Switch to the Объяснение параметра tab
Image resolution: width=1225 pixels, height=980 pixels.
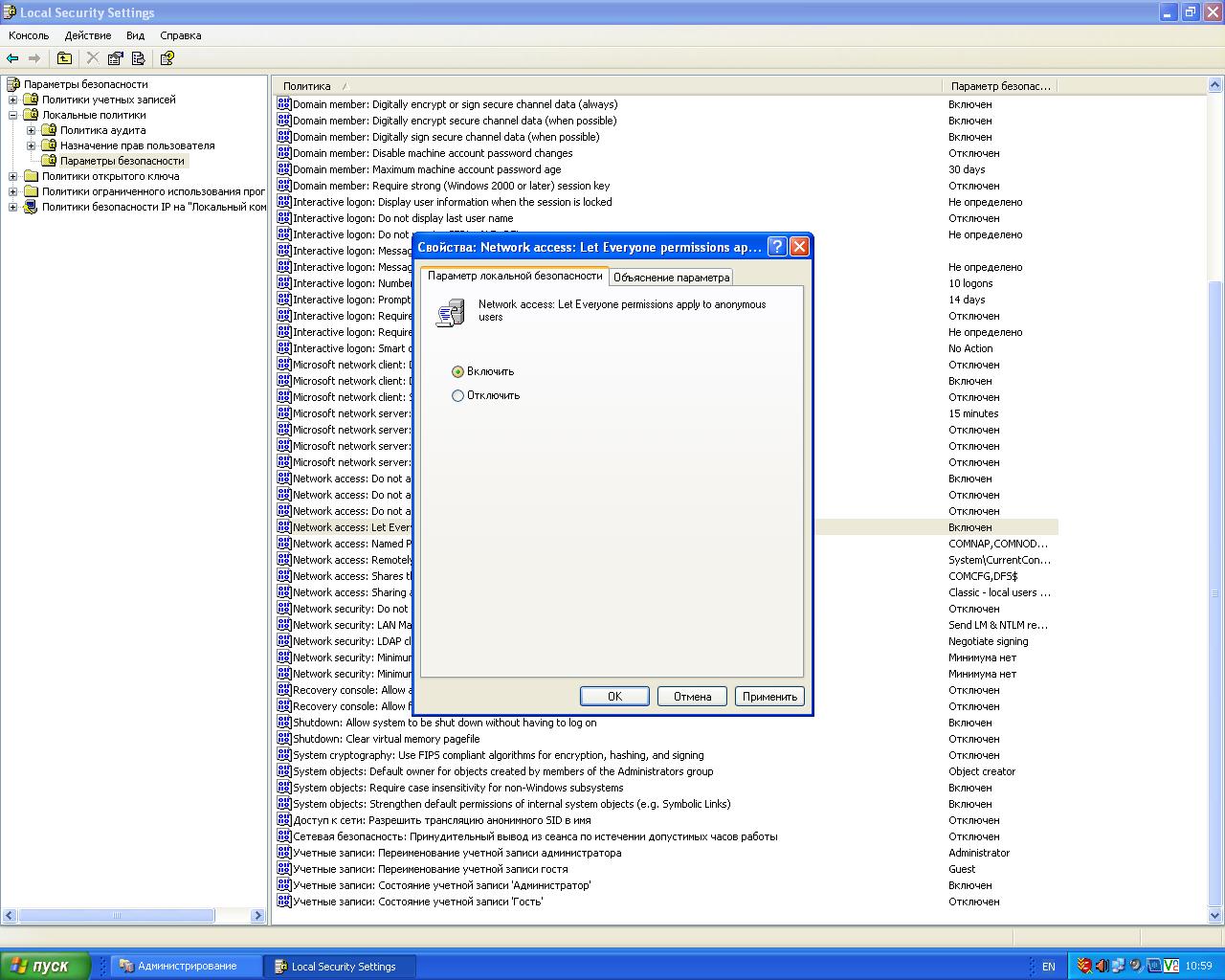coord(671,278)
